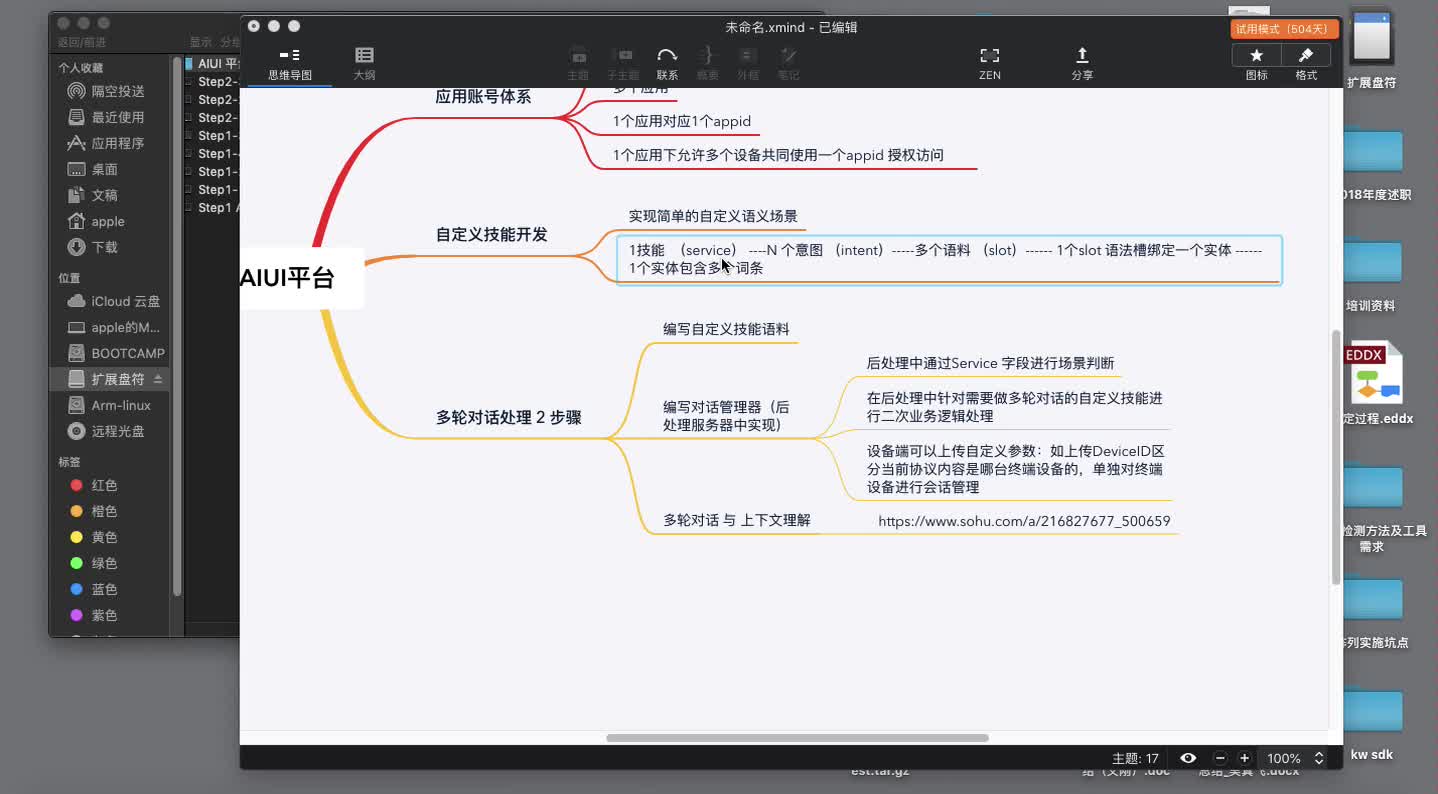Select the 后处理中通过Service 字段进行场景判断 topic

coord(990,363)
